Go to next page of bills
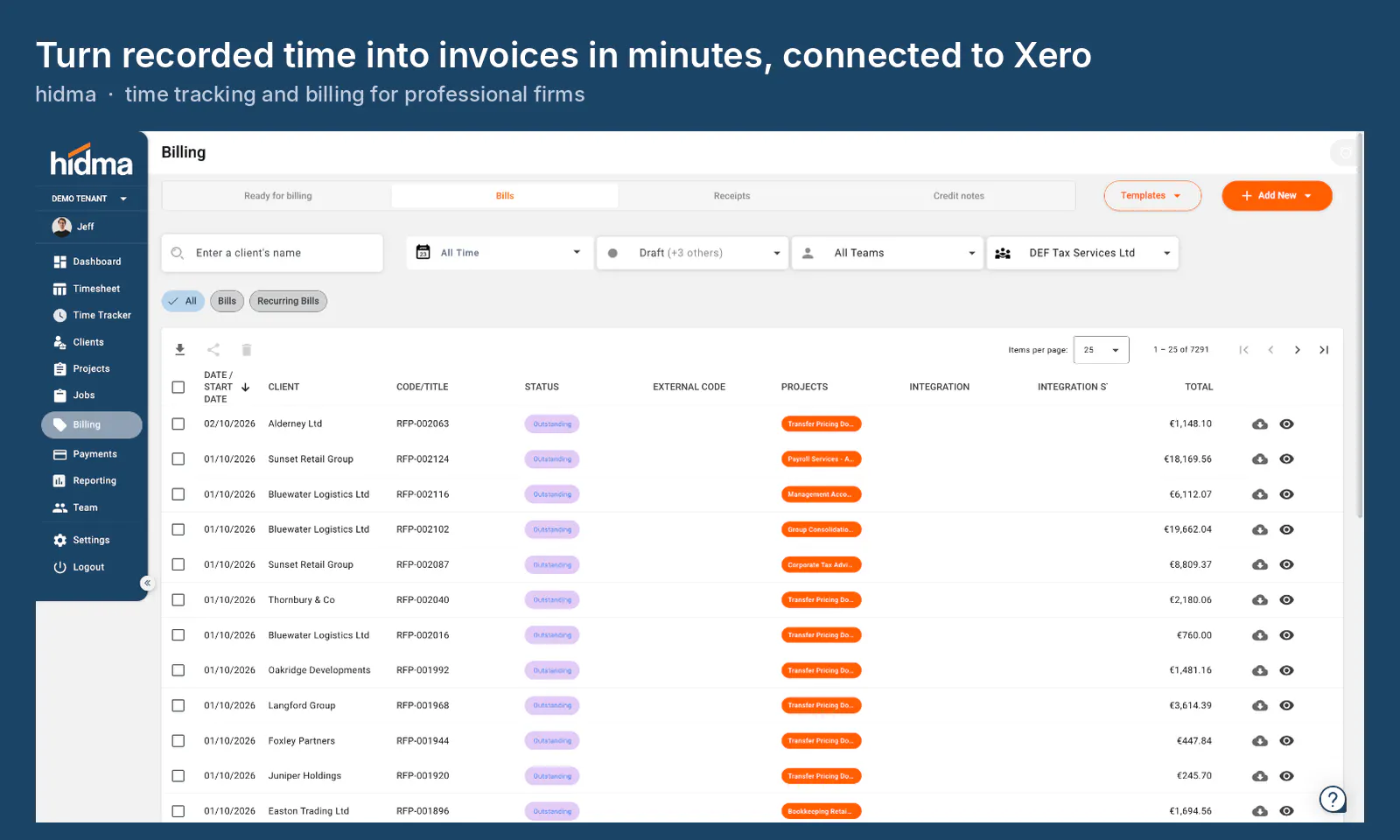Viewport: 1400px width, 840px height. [x=1298, y=350]
